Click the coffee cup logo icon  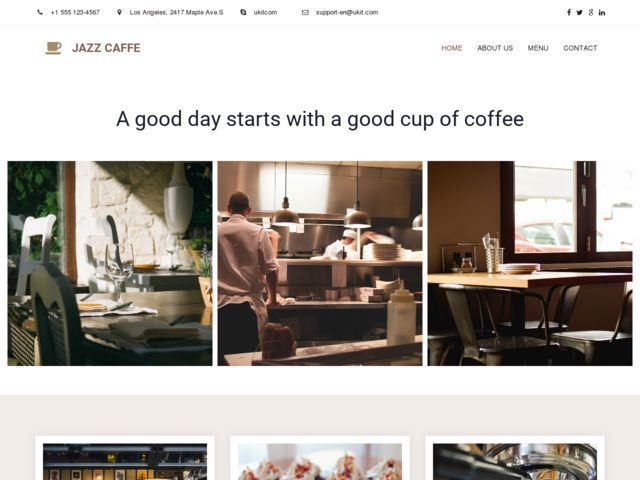coord(53,48)
